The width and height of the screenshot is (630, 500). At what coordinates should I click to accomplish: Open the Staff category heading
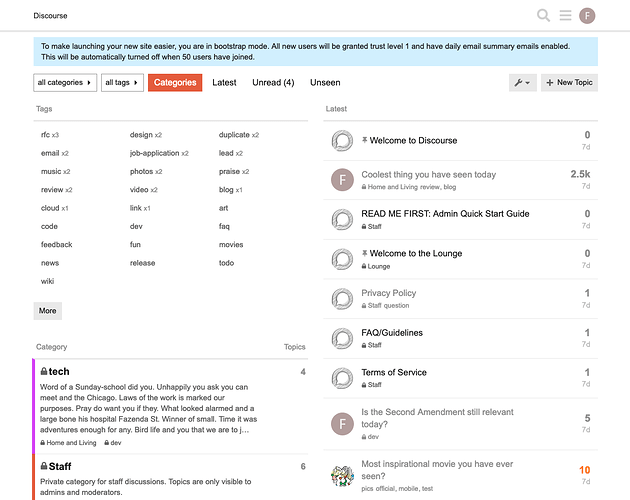click(56, 466)
